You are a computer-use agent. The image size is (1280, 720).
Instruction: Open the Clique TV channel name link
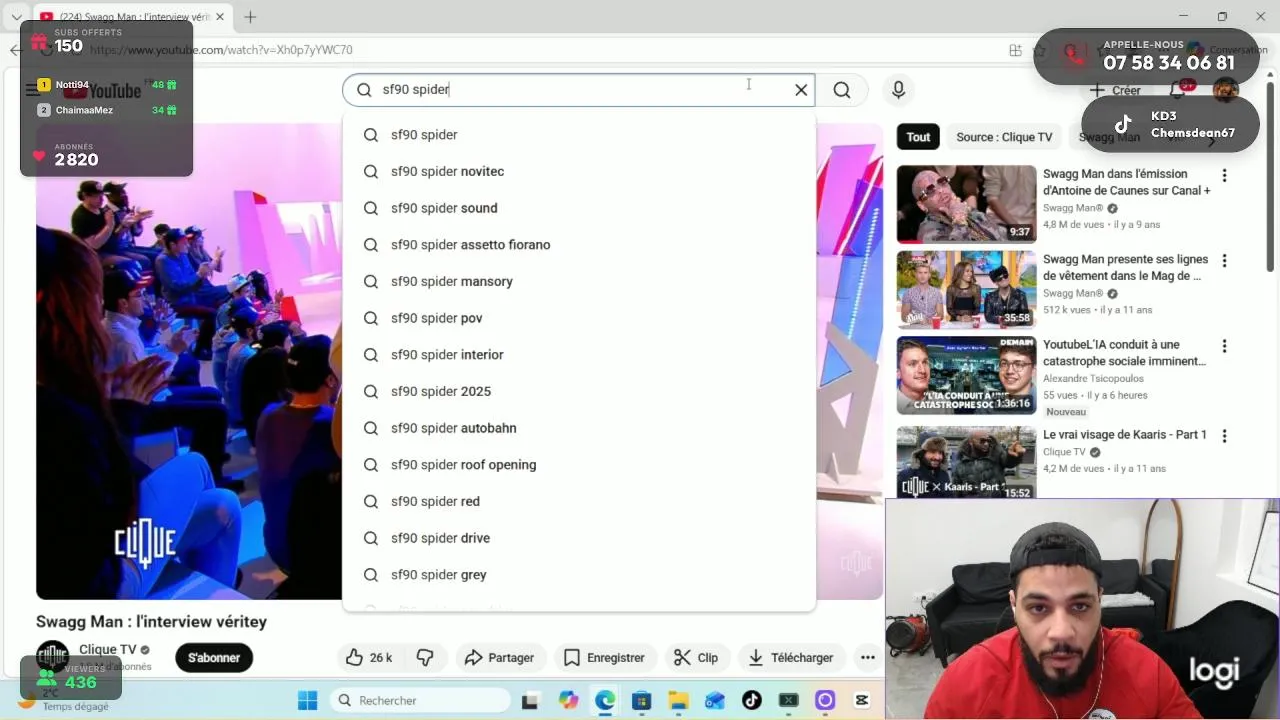pos(107,650)
